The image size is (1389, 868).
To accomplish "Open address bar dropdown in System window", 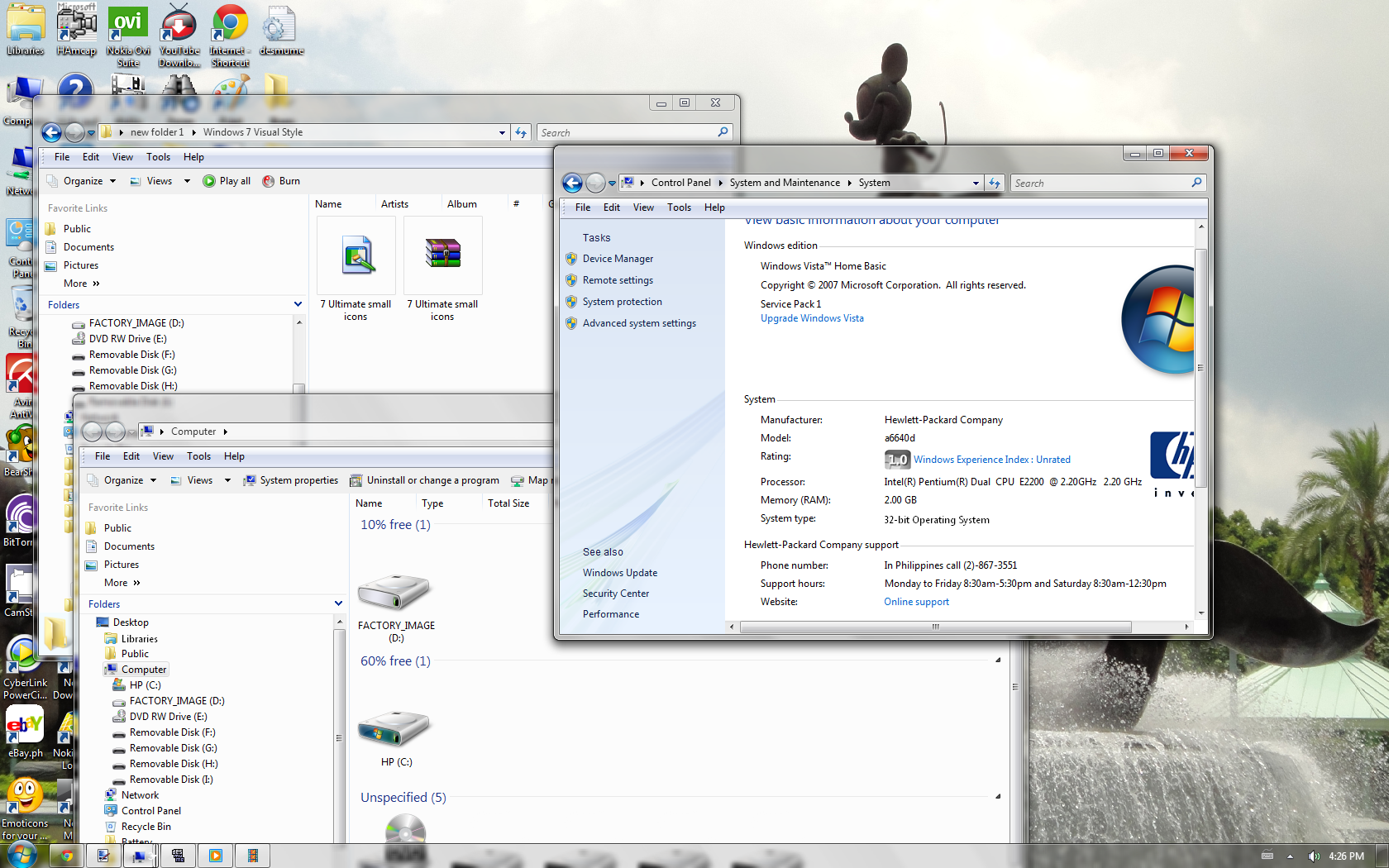I will (x=976, y=183).
